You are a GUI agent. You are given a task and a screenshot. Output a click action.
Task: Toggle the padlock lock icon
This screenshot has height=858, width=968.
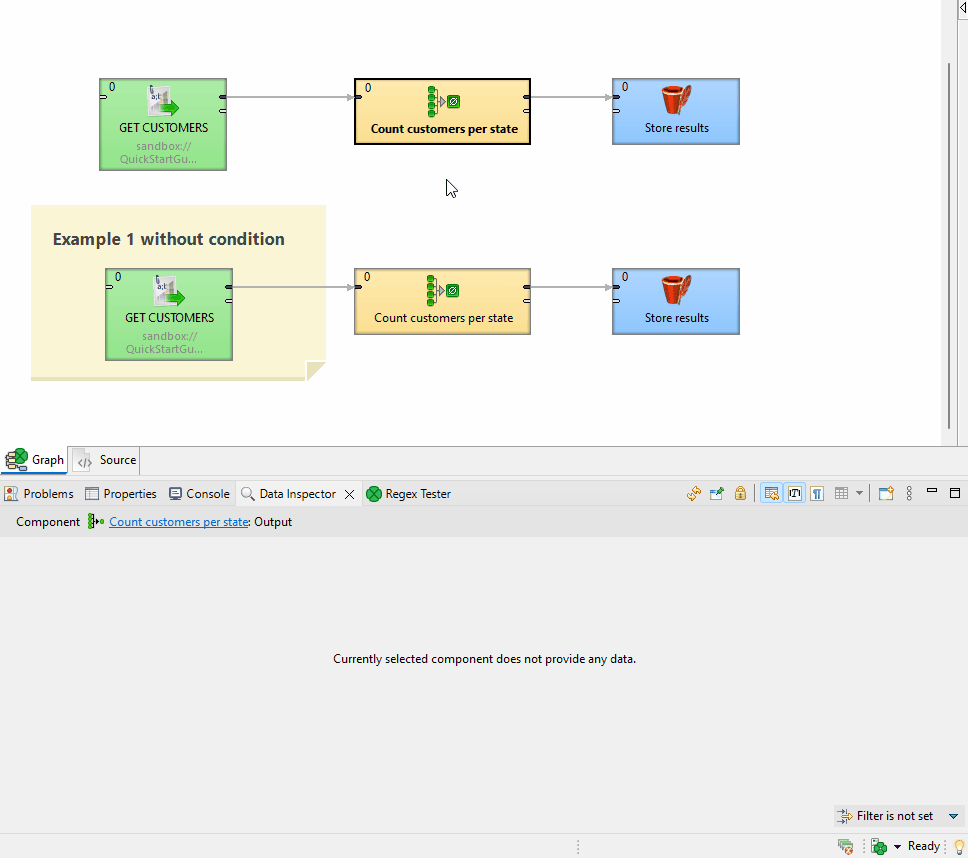pyautogui.click(x=740, y=494)
